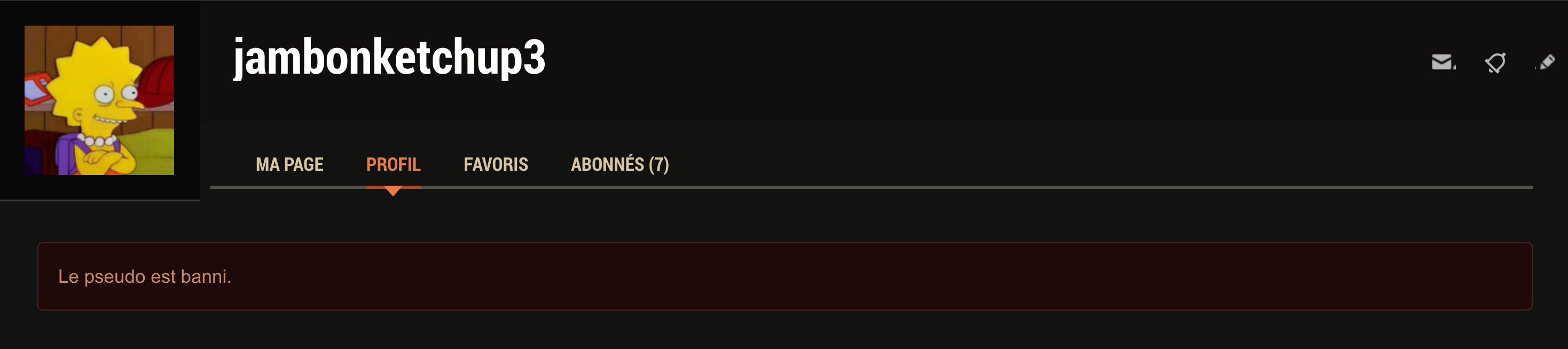This screenshot has width=1568, height=349.
Task: Open the private message envelope icon
Action: 1442,62
